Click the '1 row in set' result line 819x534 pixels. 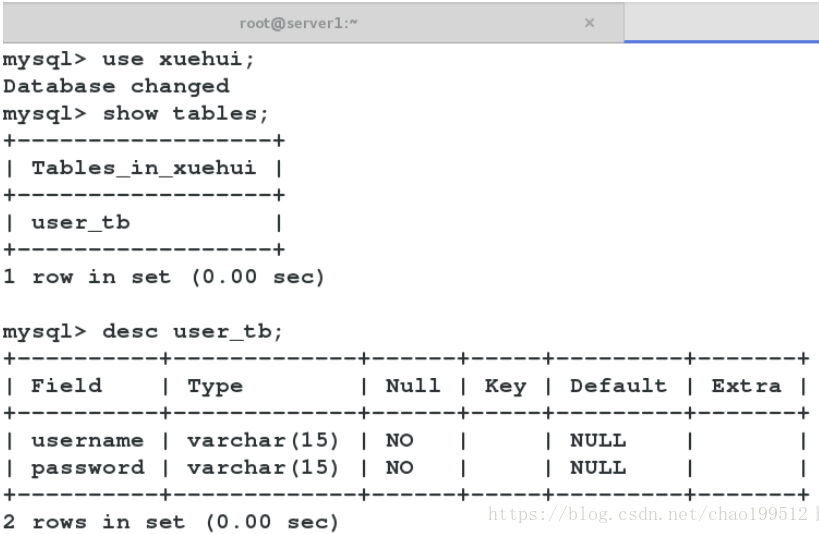pyautogui.click(x=163, y=277)
